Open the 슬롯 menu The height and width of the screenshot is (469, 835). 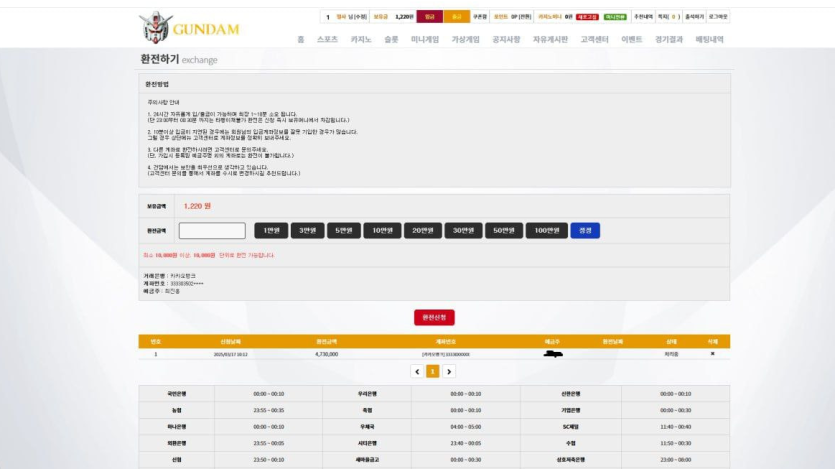click(391, 39)
